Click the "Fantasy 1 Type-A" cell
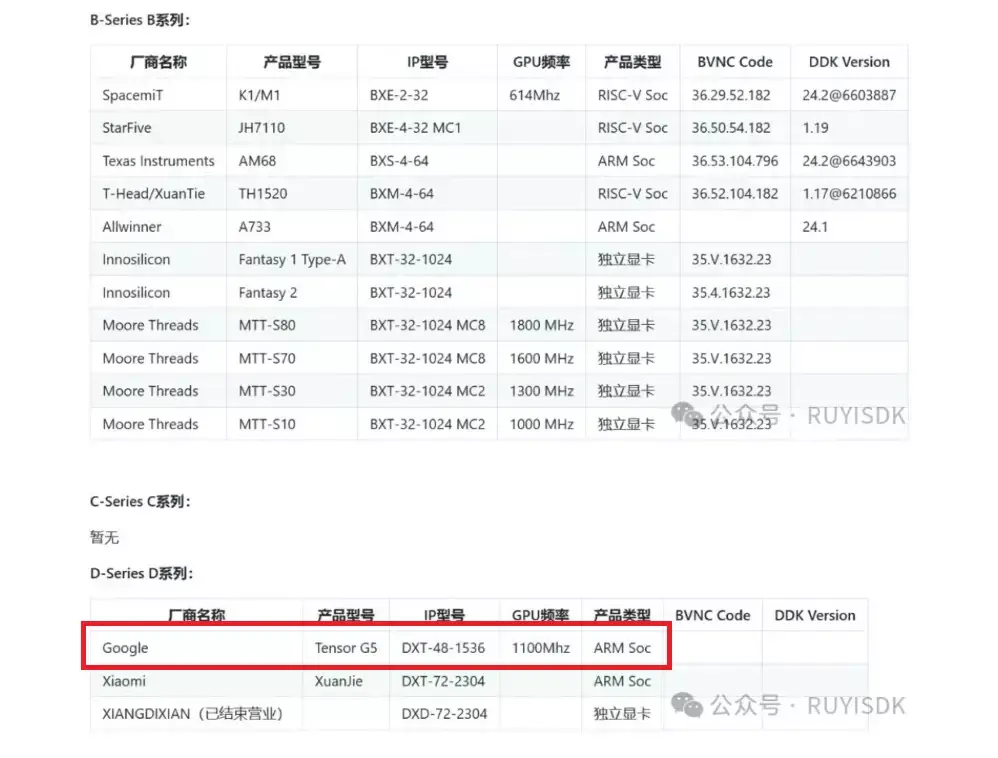 (x=292, y=260)
